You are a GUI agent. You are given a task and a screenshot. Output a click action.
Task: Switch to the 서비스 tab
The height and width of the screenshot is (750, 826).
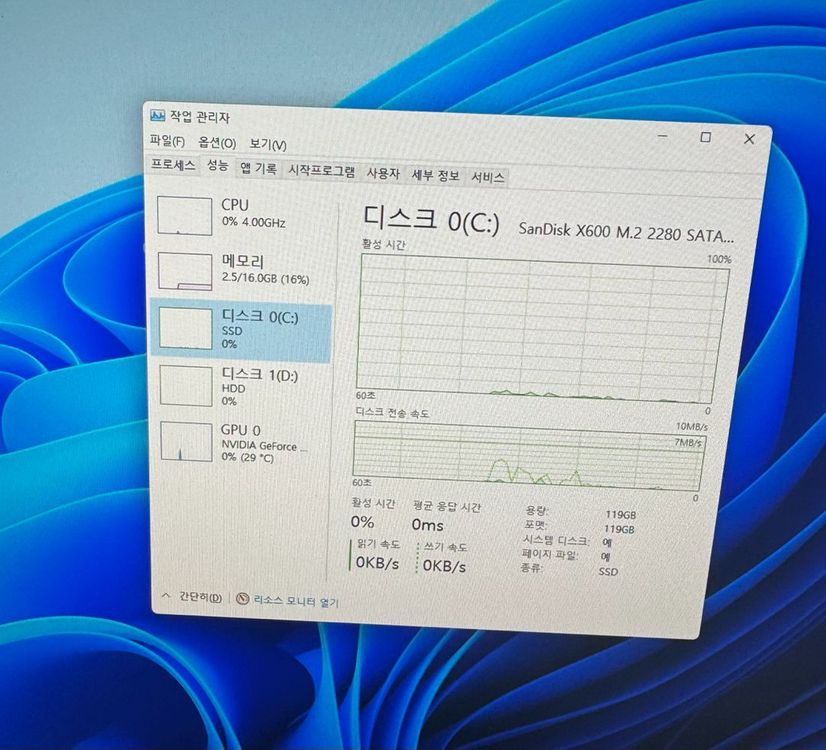coord(490,175)
